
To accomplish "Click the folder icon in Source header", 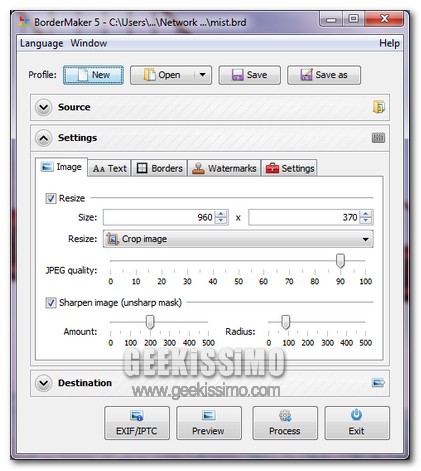I will pyautogui.click(x=379, y=107).
